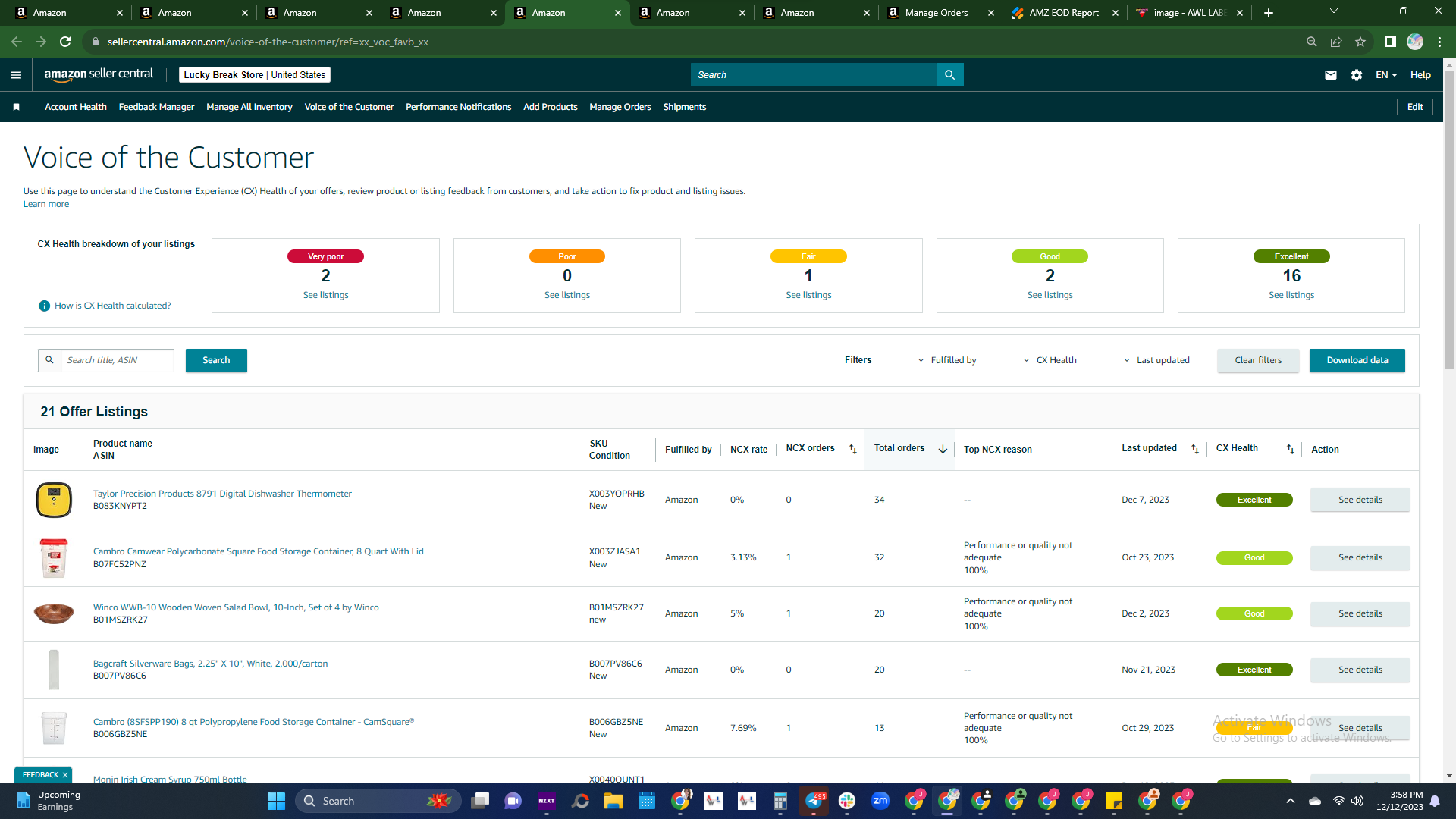Screen dimensions: 1456x819
Task: Click the Chrome profile avatar
Action: coord(1415,42)
